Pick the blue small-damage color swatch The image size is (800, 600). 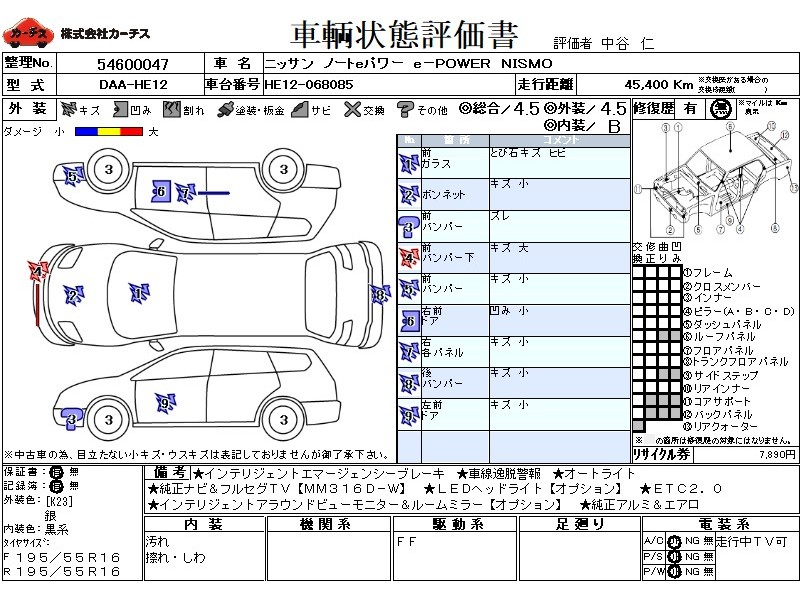86,132
